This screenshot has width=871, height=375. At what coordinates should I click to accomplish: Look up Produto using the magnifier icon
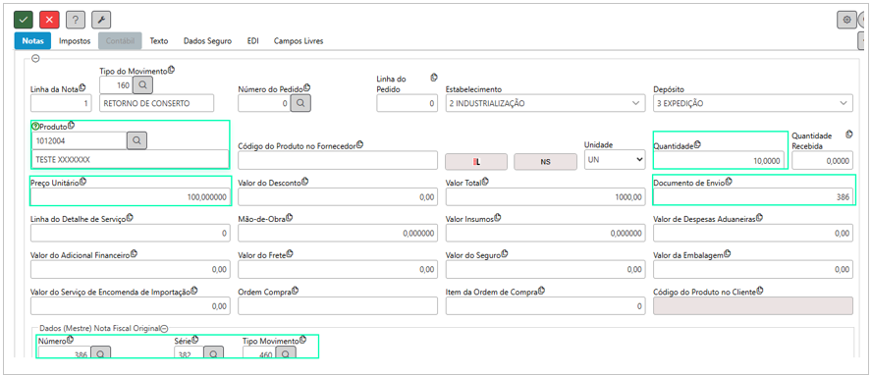click(137, 141)
